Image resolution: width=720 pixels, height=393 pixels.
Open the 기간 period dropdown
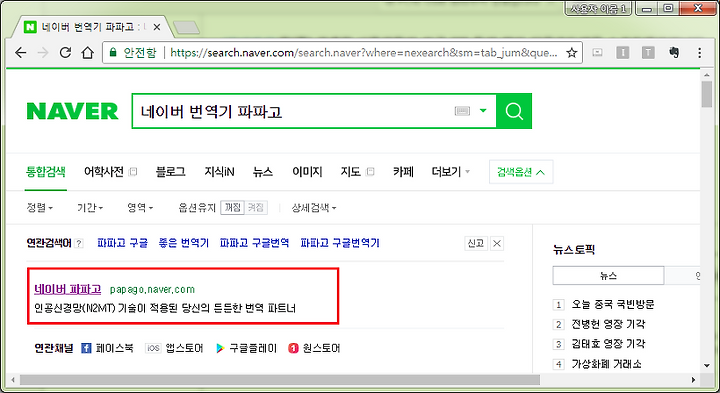tap(90, 208)
